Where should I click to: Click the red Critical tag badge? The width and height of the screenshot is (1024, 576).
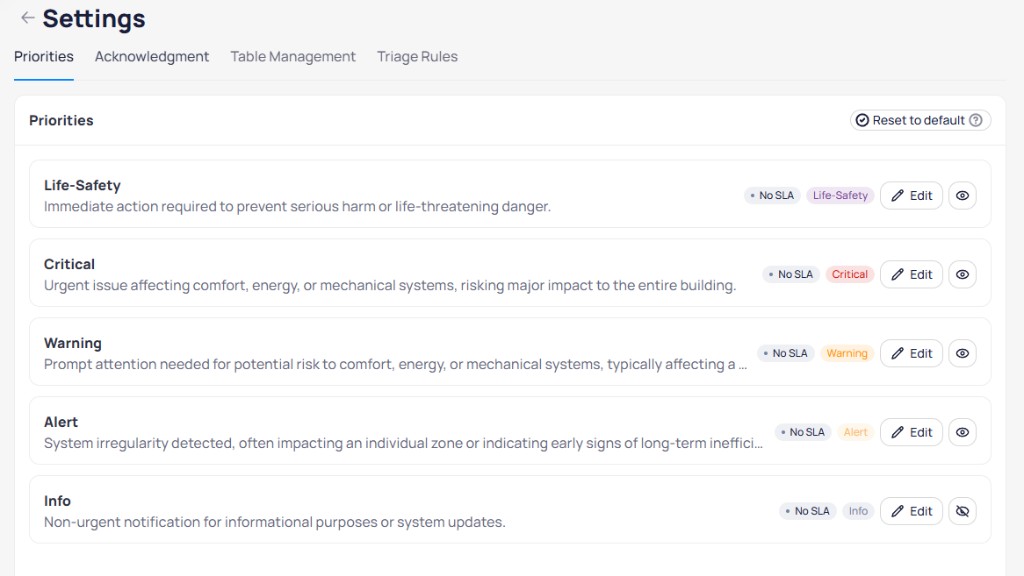pos(850,274)
